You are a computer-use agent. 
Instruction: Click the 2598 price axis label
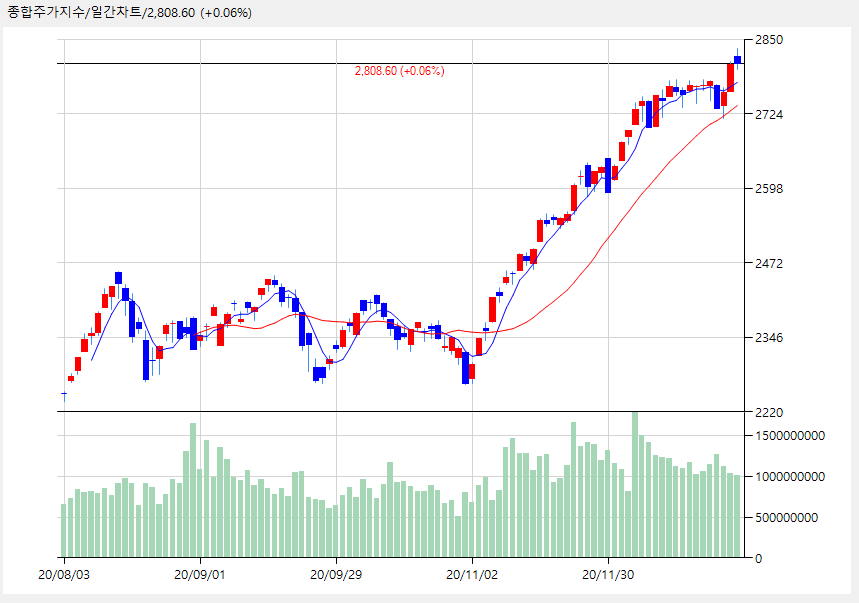pyautogui.click(x=769, y=188)
